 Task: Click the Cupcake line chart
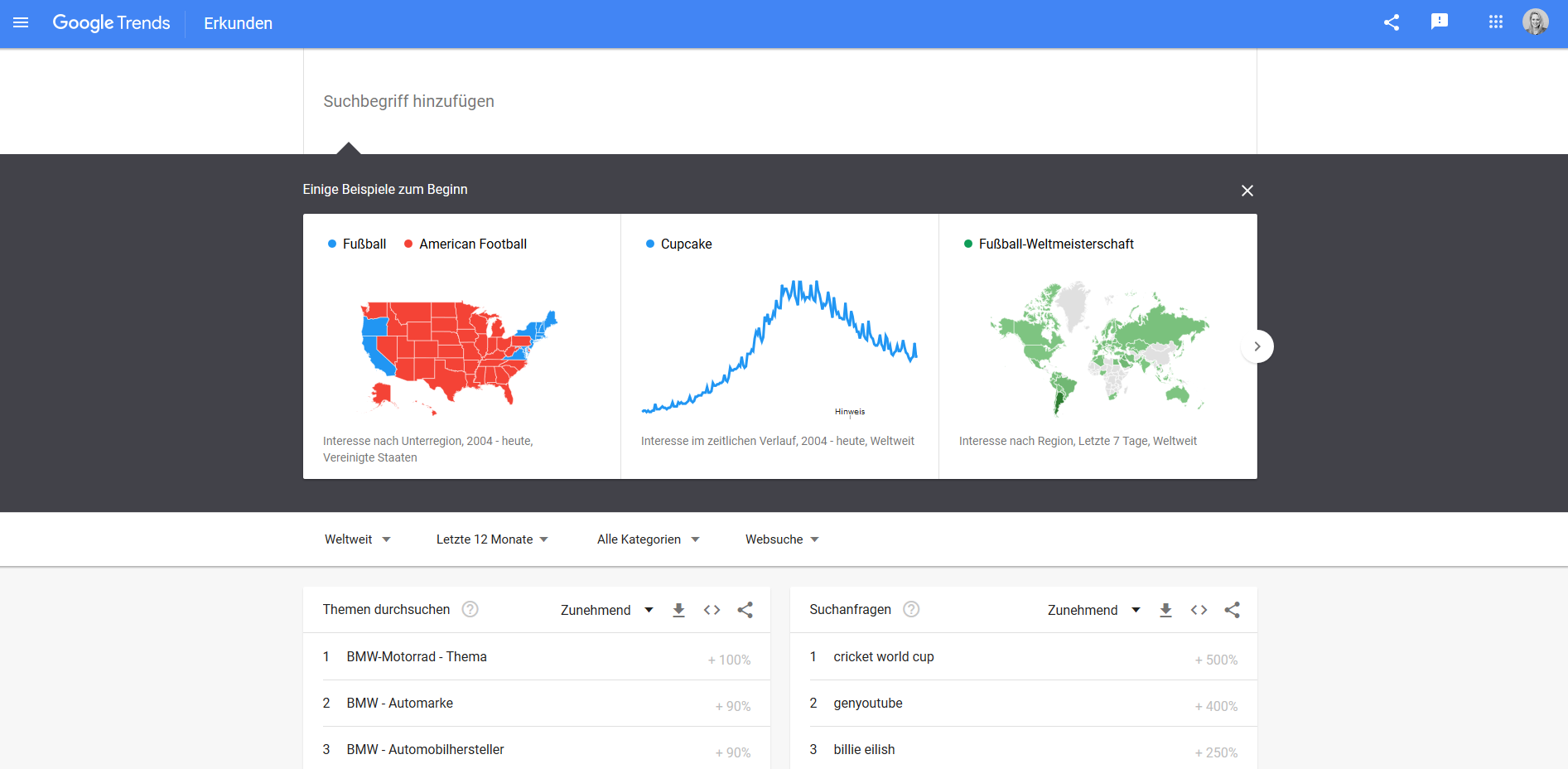[x=779, y=346]
